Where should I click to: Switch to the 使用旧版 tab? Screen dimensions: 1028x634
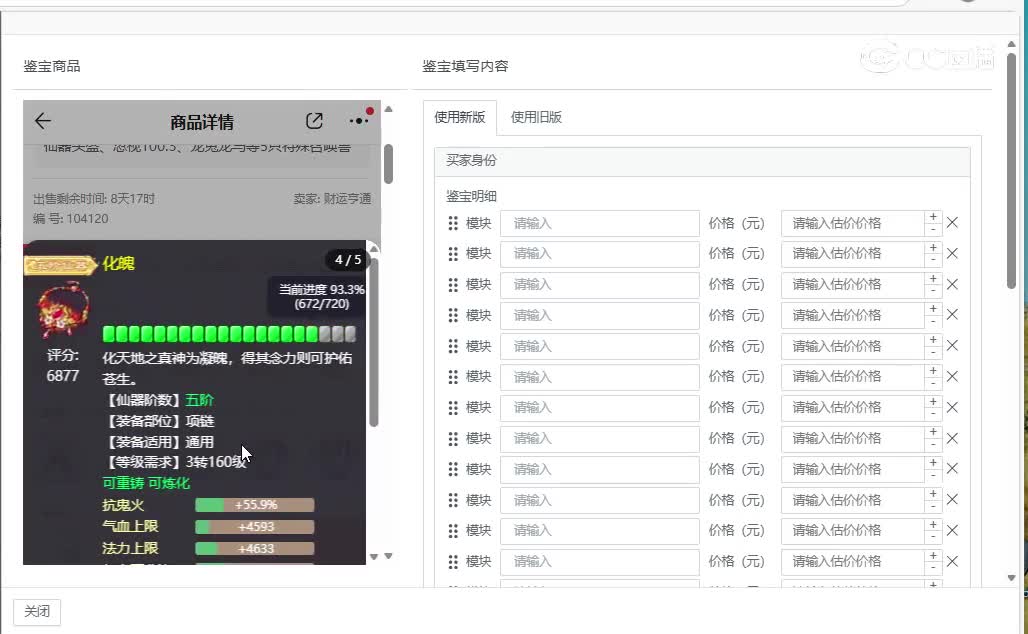tap(536, 117)
